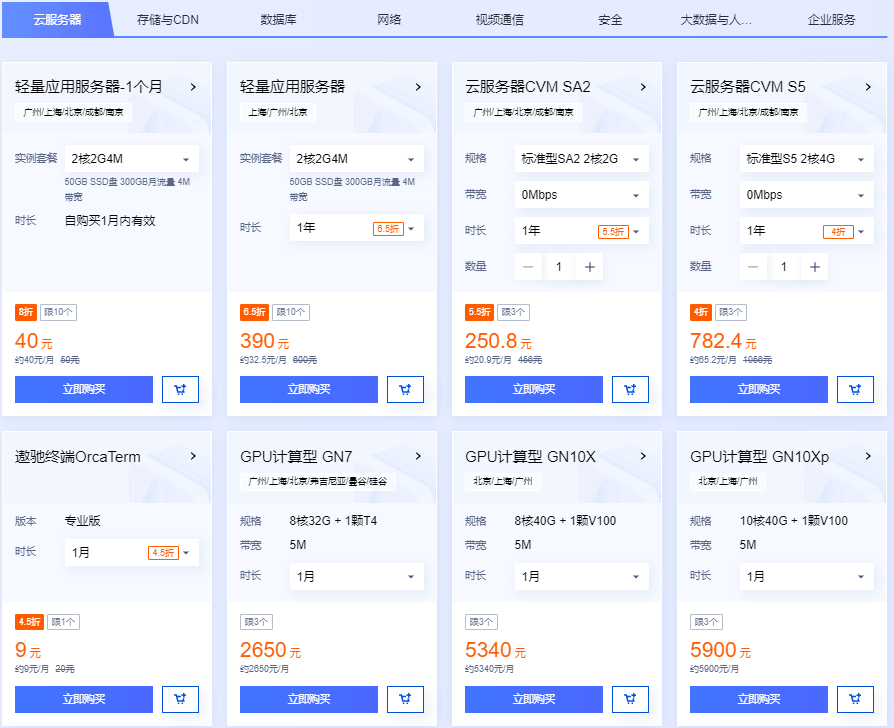Add 遨驰终端OrcaTerm to cart
Screen dimensions: 894x728
click(x=180, y=699)
